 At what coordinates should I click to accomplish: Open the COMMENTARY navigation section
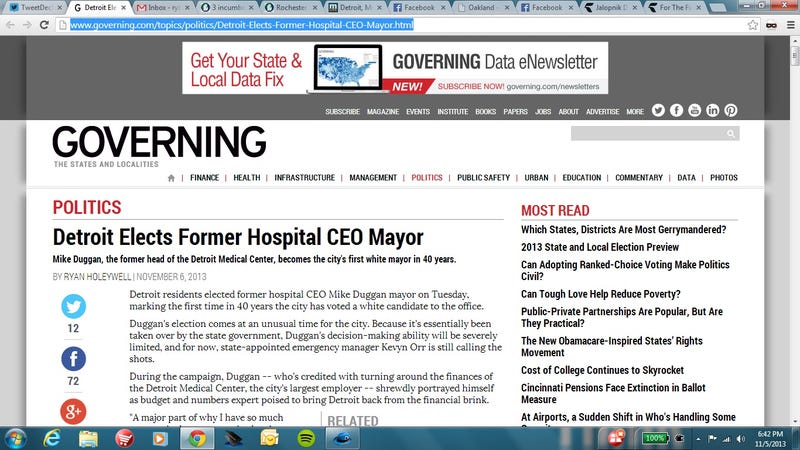(x=639, y=178)
